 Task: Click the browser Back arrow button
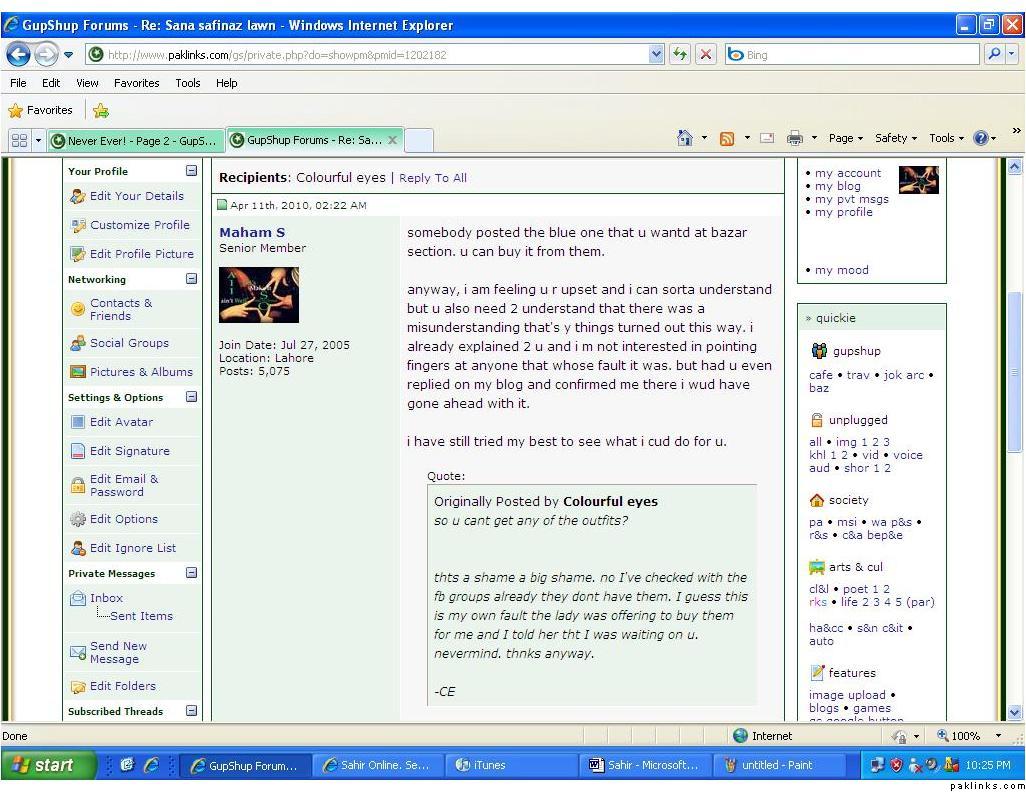tap(18, 54)
